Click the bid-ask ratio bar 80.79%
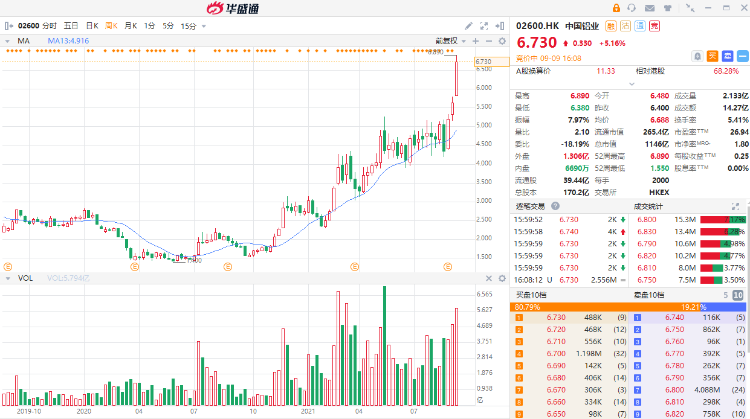Screen dimensions: 750x419 click(628, 307)
